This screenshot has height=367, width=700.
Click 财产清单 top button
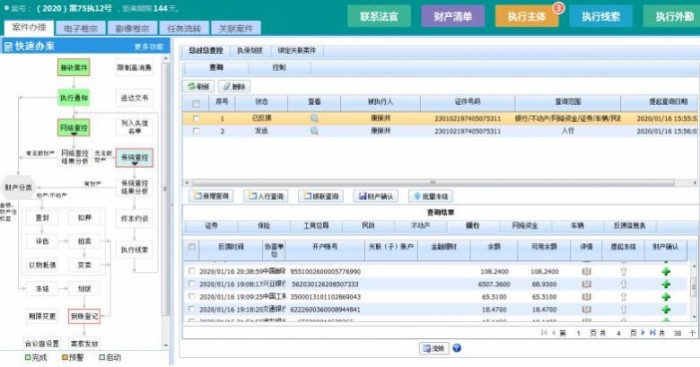pos(453,17)
